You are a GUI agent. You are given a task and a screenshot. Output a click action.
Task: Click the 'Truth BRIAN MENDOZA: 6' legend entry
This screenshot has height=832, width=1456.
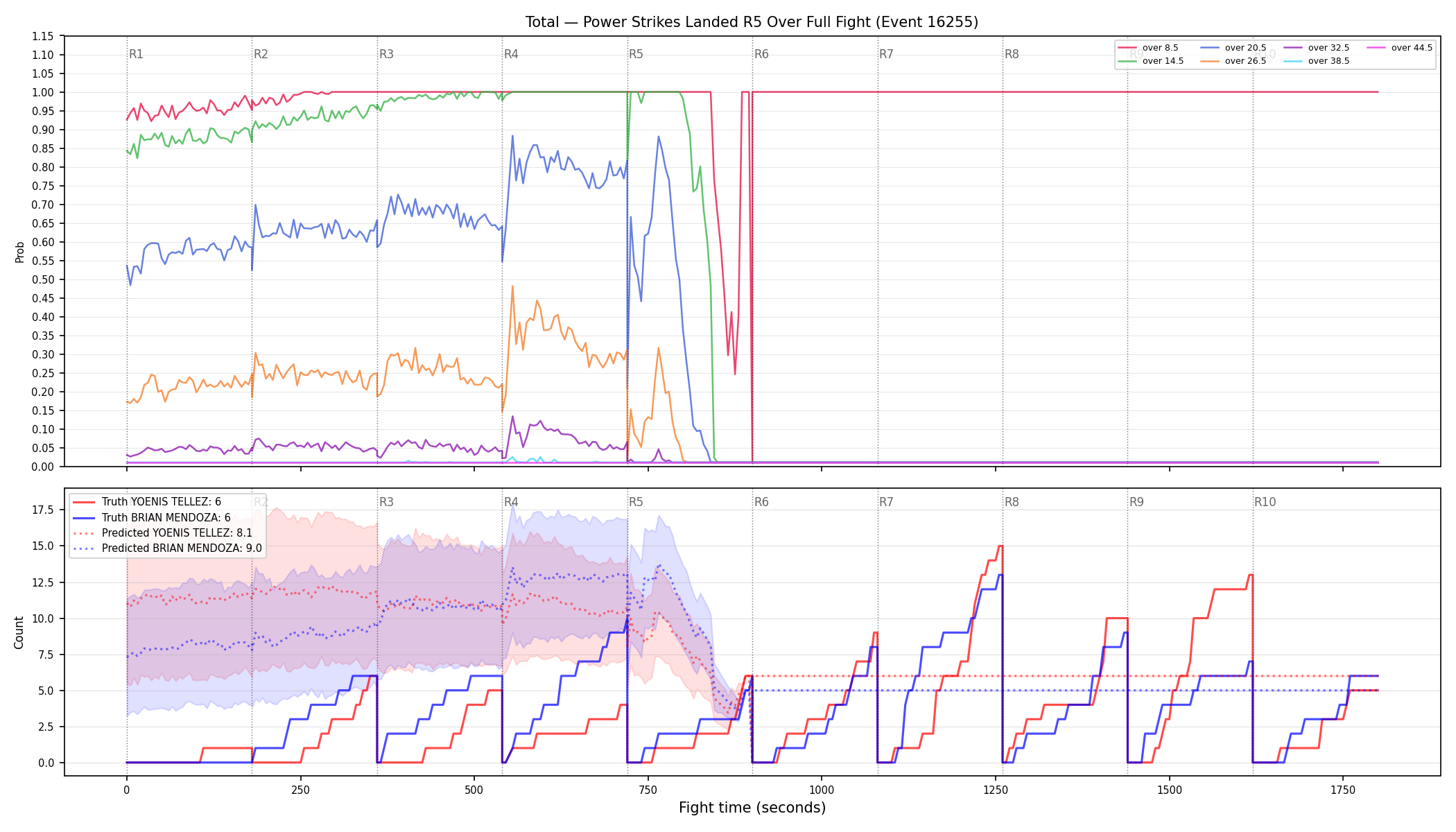pos(152,517)
